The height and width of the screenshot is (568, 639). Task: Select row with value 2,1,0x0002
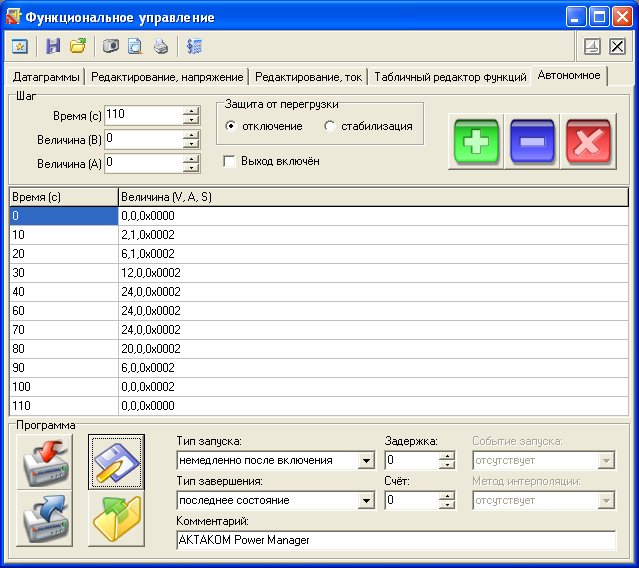point(319,235)
